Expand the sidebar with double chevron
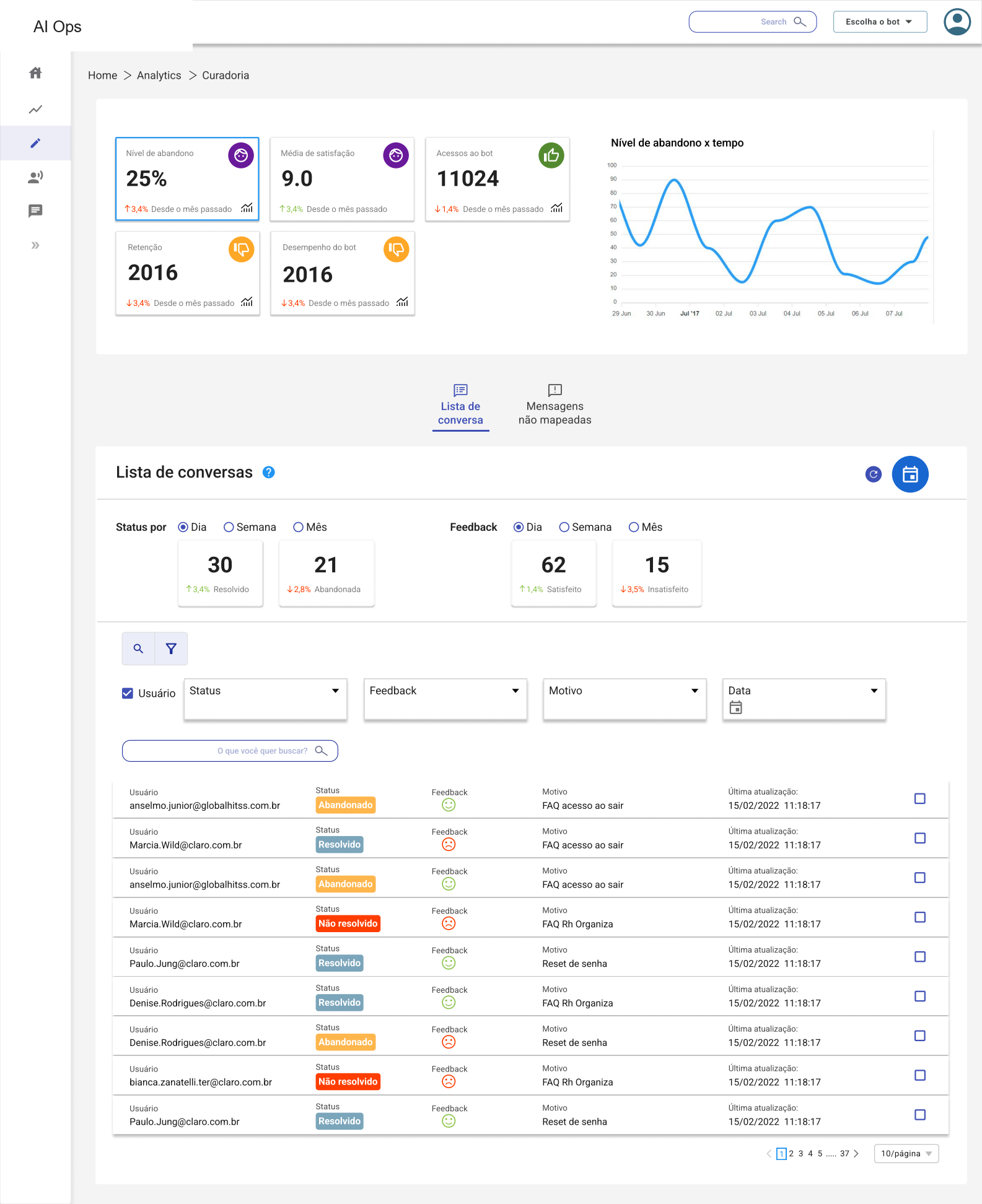This screenshot has width=982, height=1204. [35, 245]
